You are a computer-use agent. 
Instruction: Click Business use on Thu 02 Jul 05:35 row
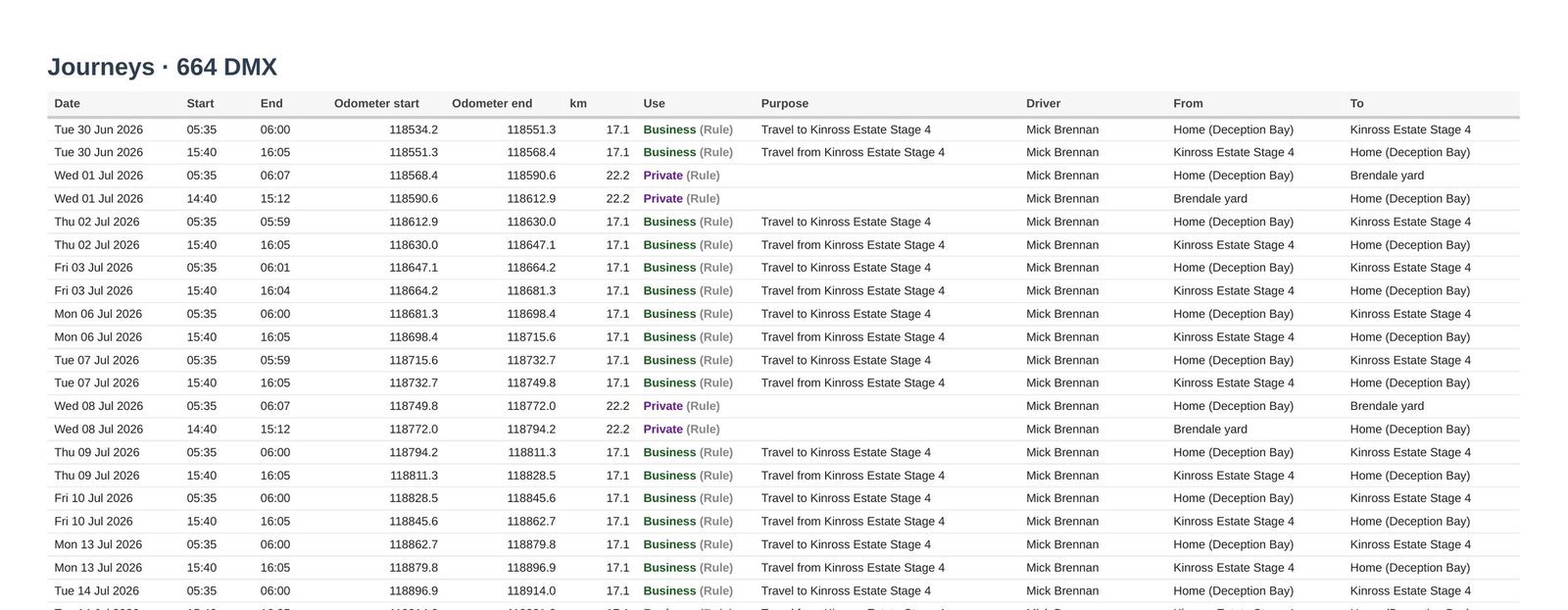click(669, 222)
